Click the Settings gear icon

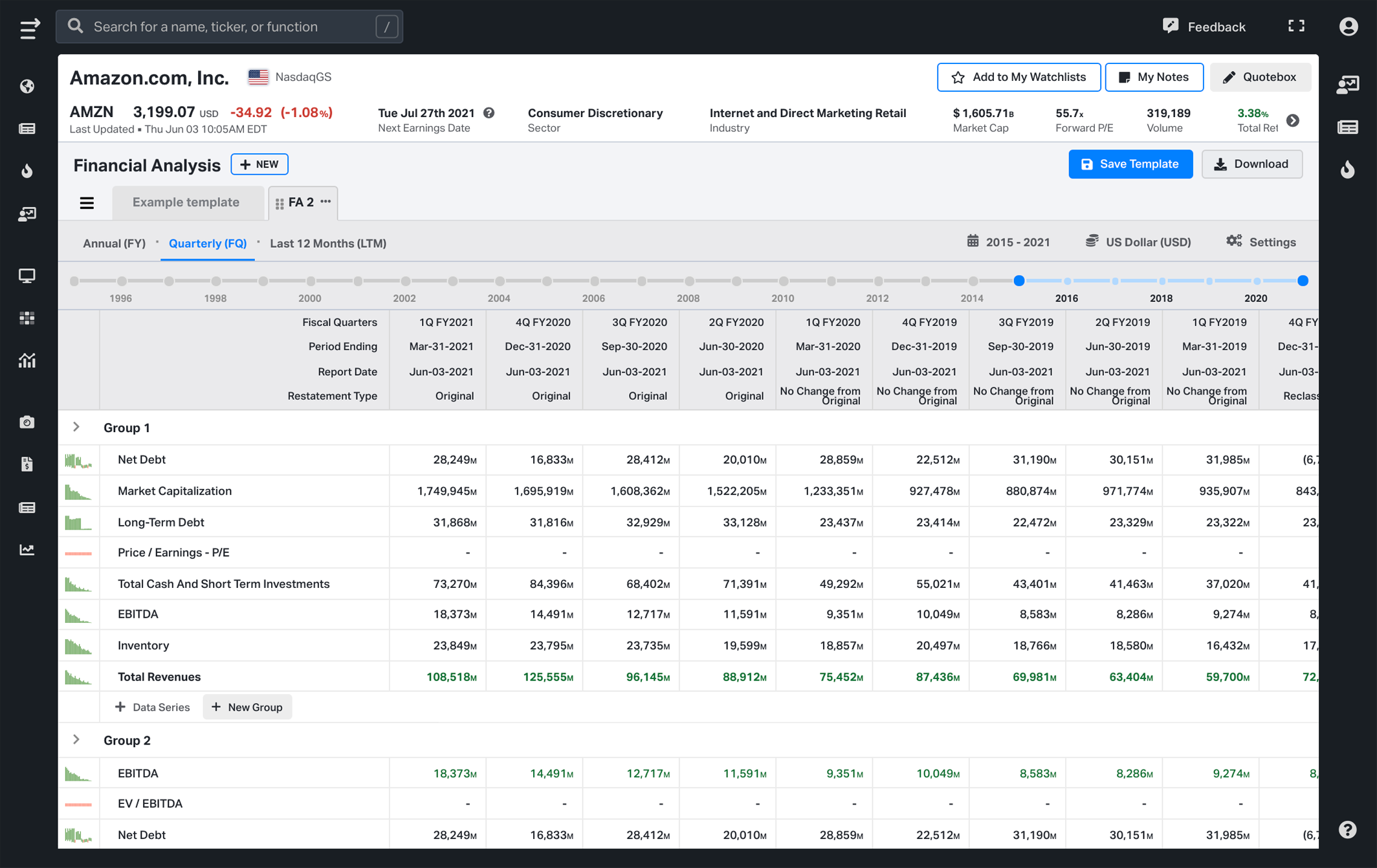point(1233,242)
